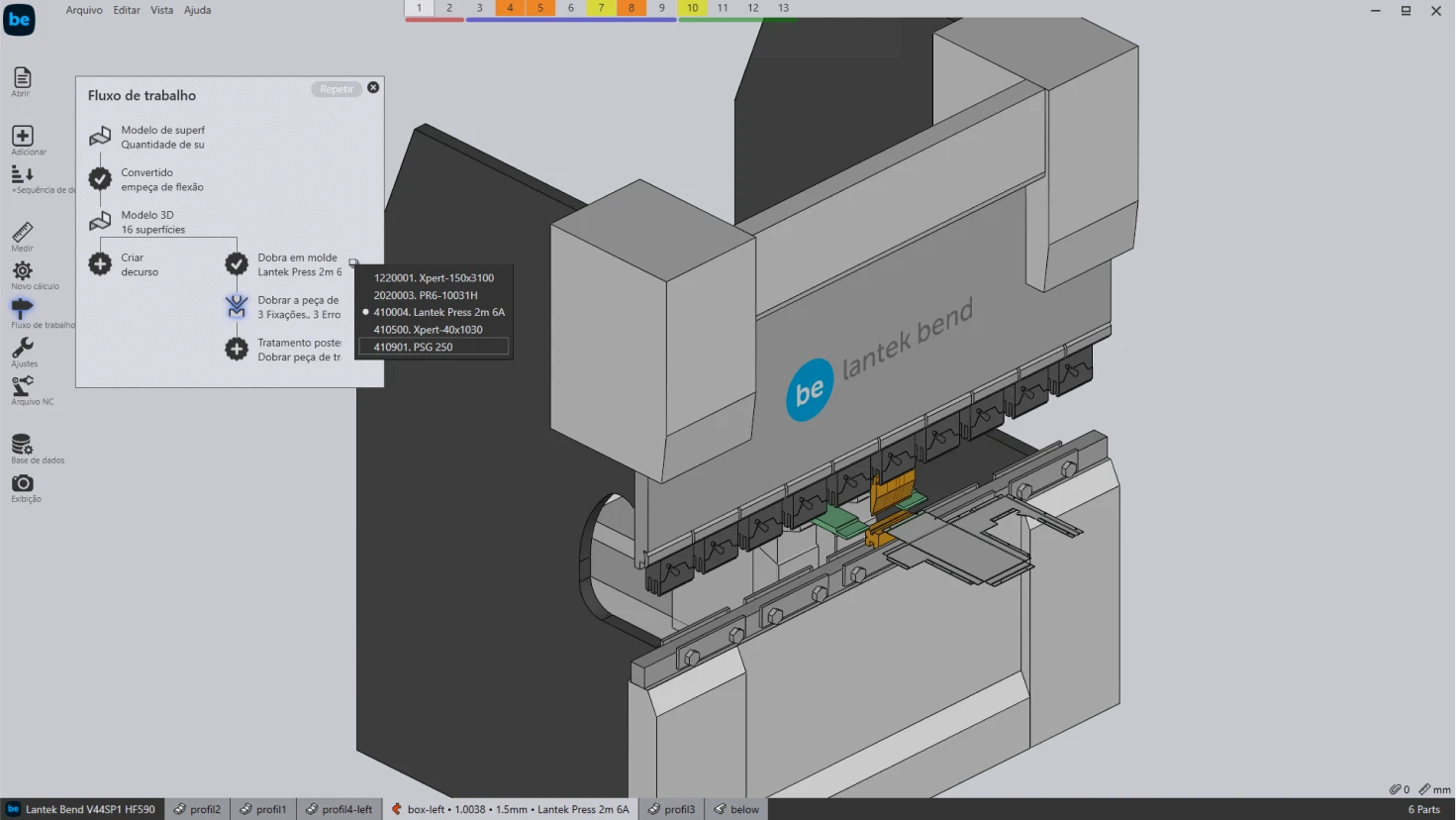The image size is (1456, 820).
Task: Close the Fluxo de trabalho panel
Action: click(373, 87)
